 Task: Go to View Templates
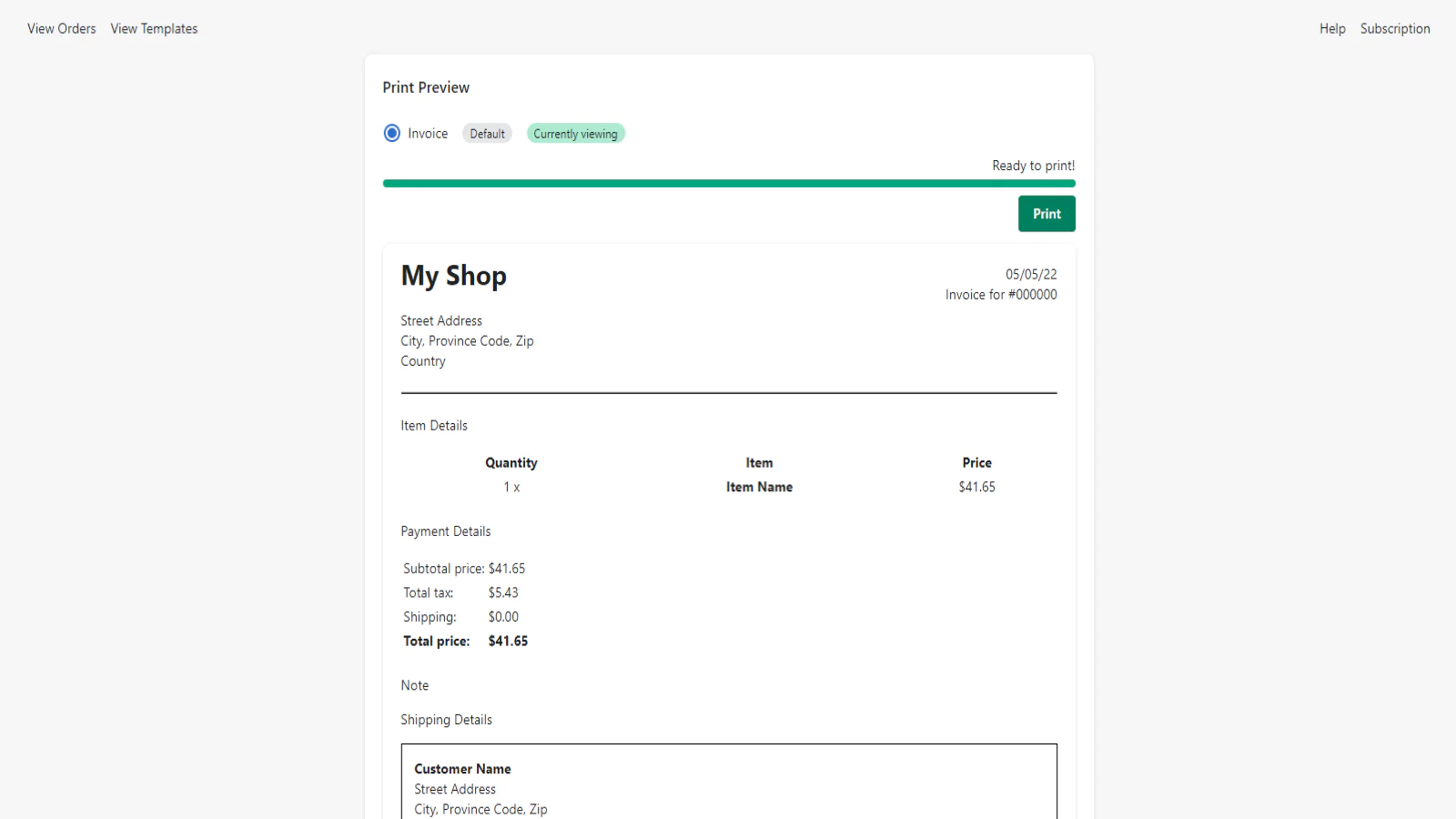(x=154, y=29)
